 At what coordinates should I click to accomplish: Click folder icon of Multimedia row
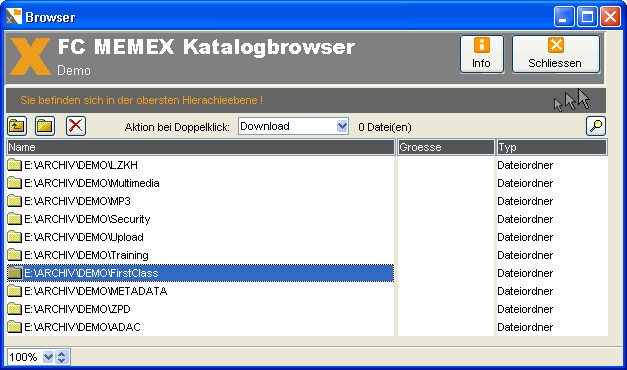point(14,183)
